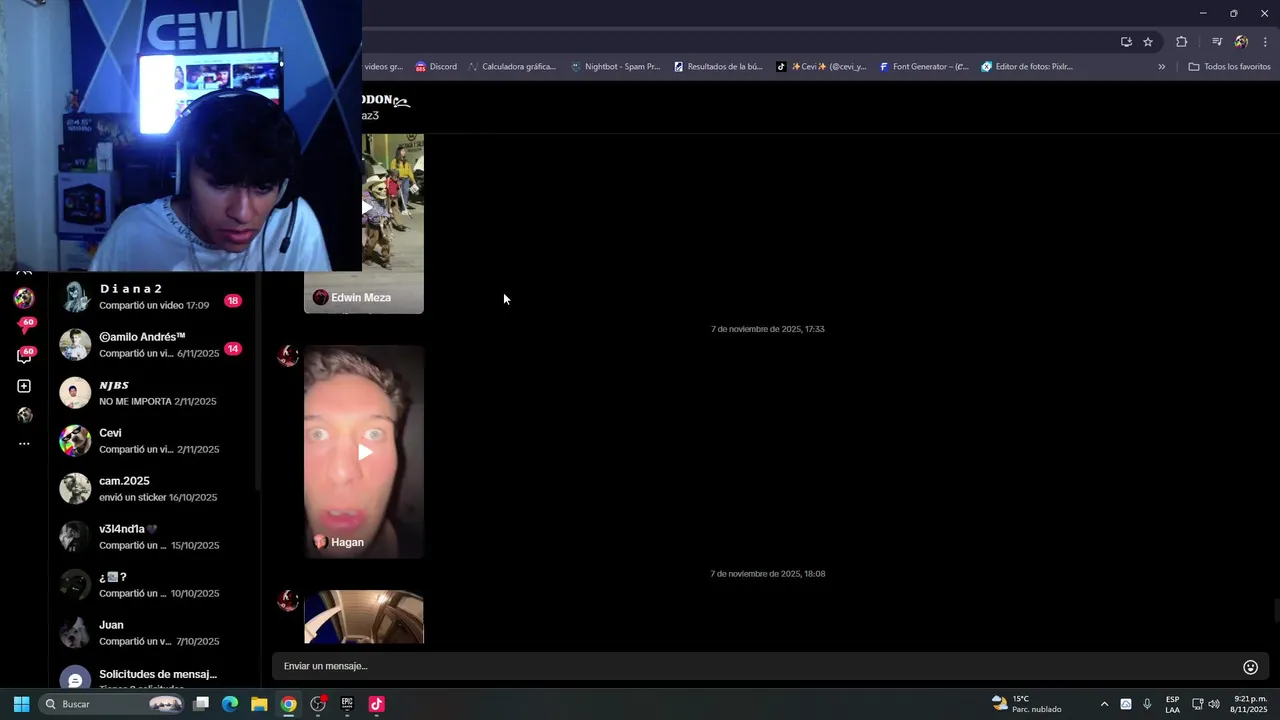Click the microphone tray icon
The image size is (1280, 720).
coord(1147,704)
